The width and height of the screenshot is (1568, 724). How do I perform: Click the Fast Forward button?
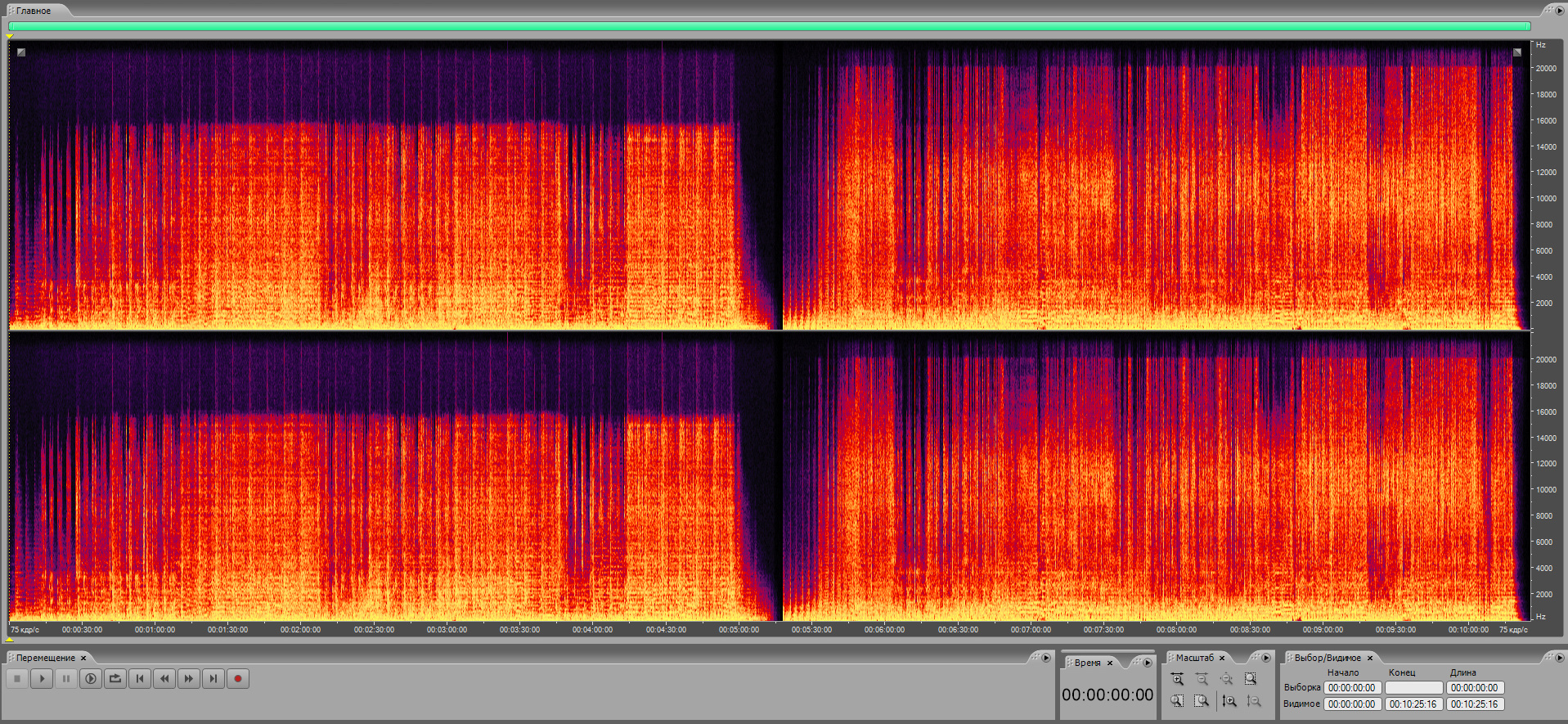click(189, 678)
